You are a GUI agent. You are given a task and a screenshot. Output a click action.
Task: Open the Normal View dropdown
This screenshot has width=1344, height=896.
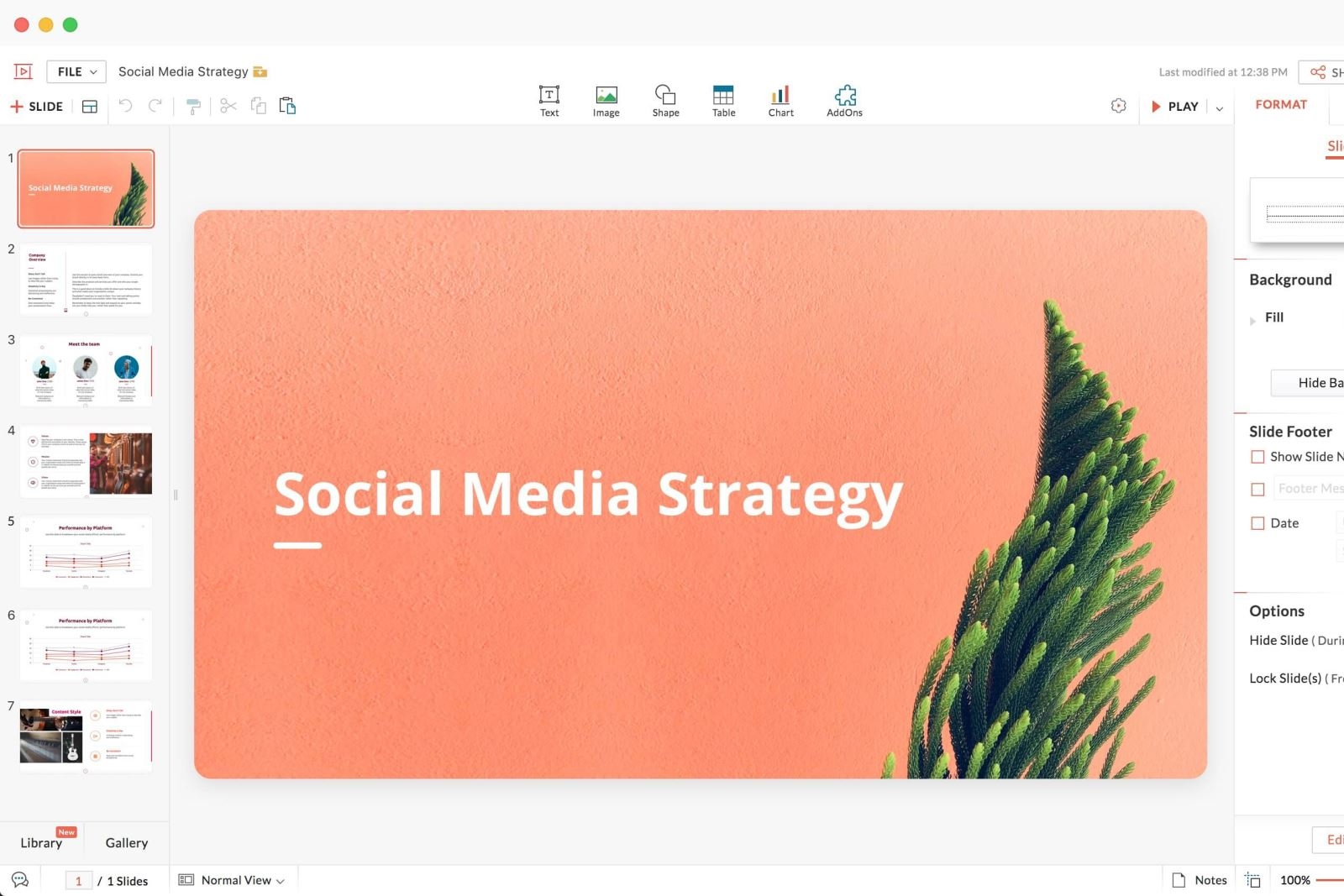[232, 880]
